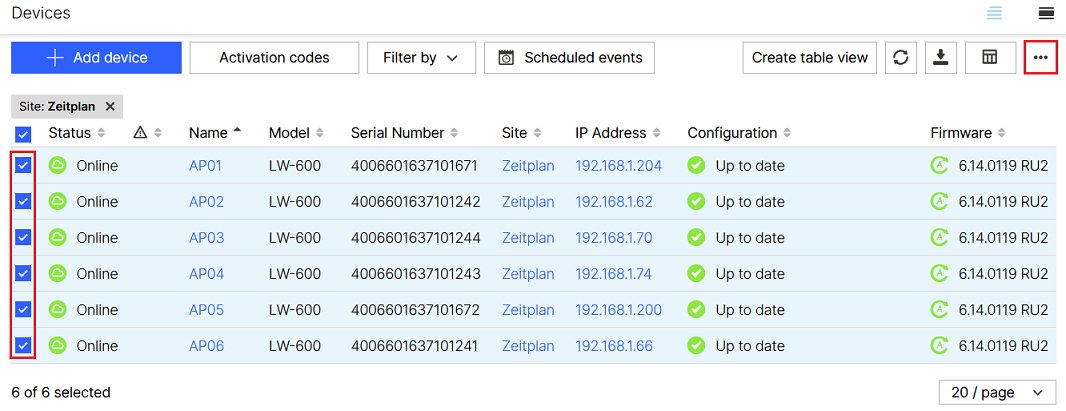Open the three-dots more actions menu
1066x411 pixels.
(x=1041, y=58)
